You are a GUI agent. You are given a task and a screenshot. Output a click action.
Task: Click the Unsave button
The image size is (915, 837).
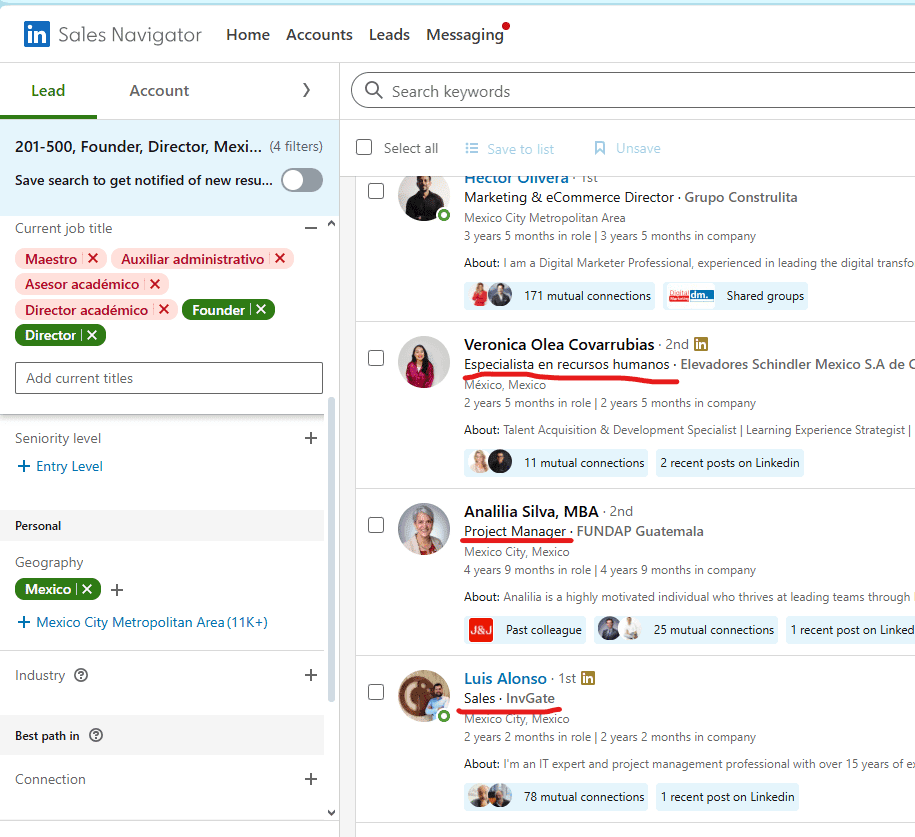627,148
